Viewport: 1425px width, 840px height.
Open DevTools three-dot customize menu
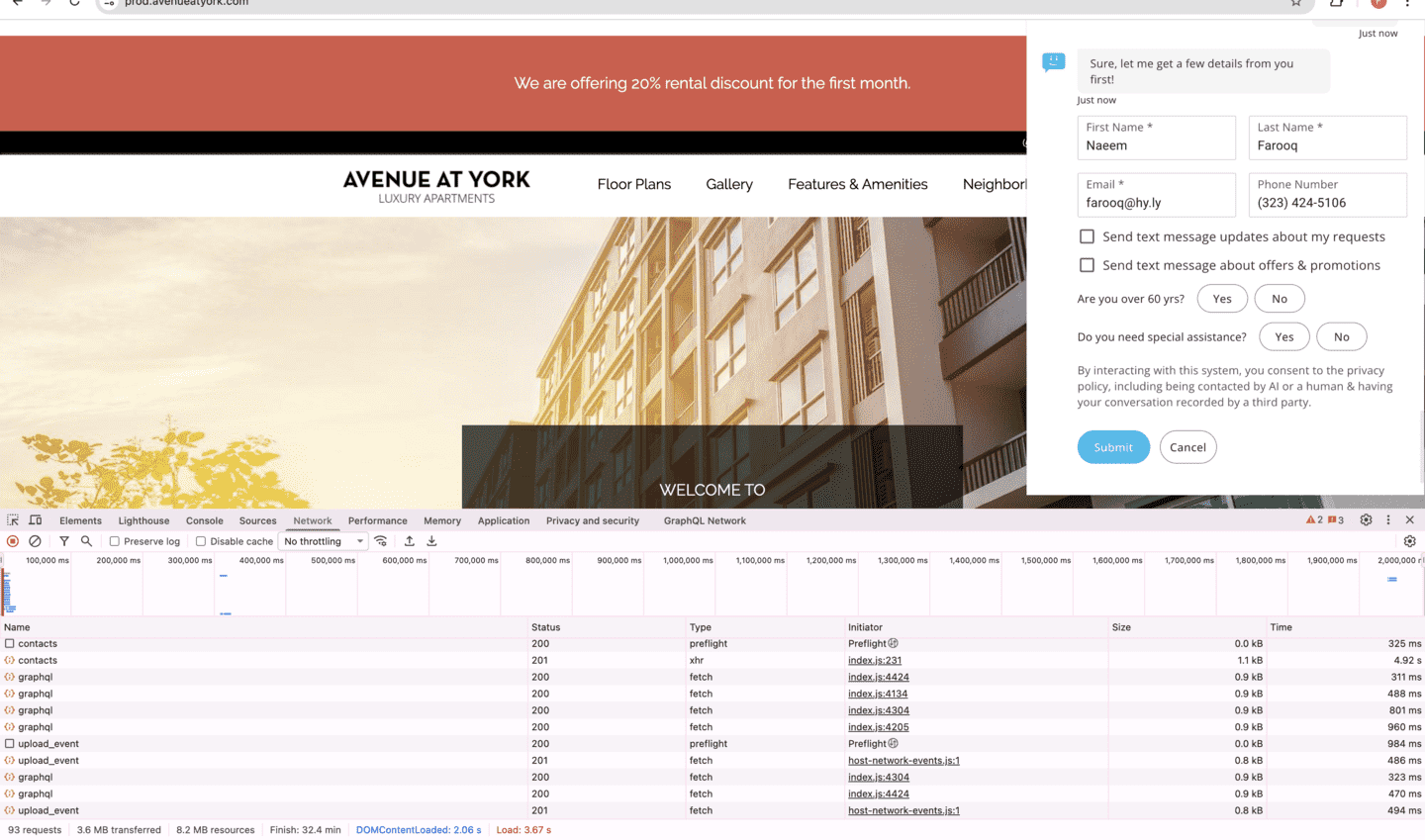(x=1387, y=520)
